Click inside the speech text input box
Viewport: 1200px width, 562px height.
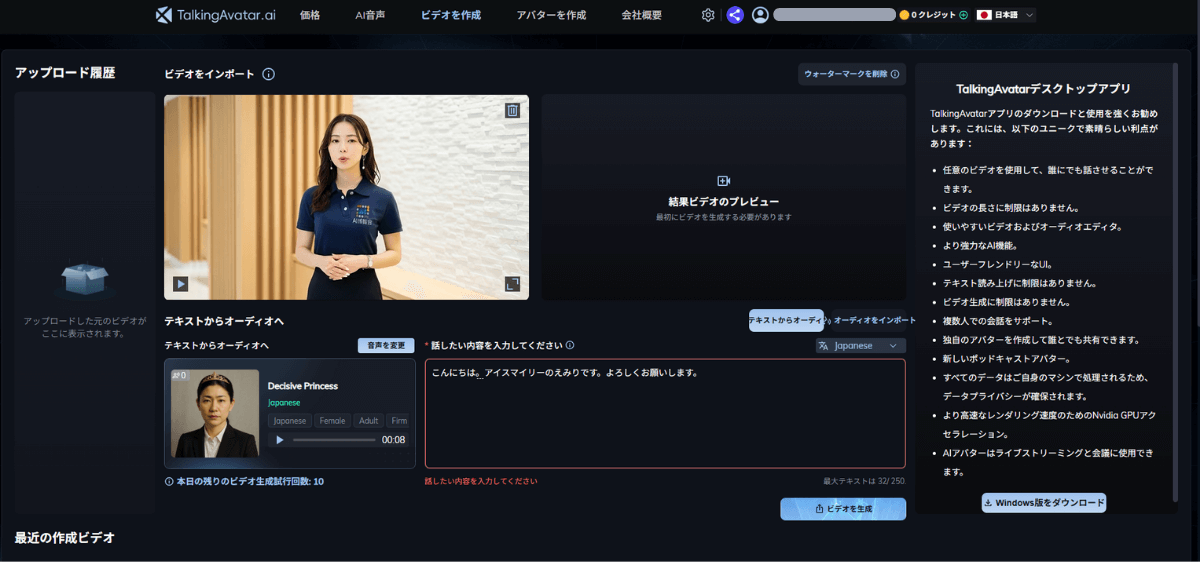pyautogui.click(x=665, y=420)
